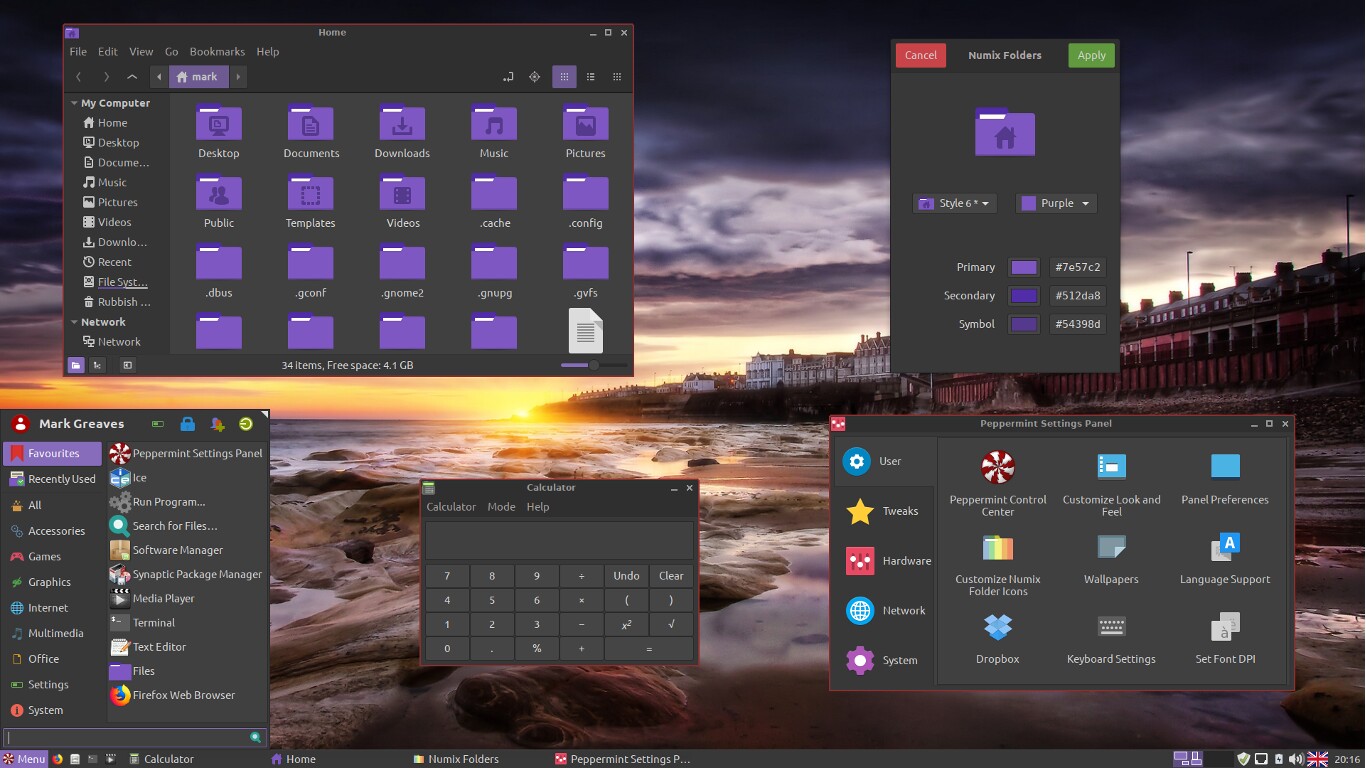Click the Undo button in Calculator
The image size is (1366, 768).
click(626, 576)
